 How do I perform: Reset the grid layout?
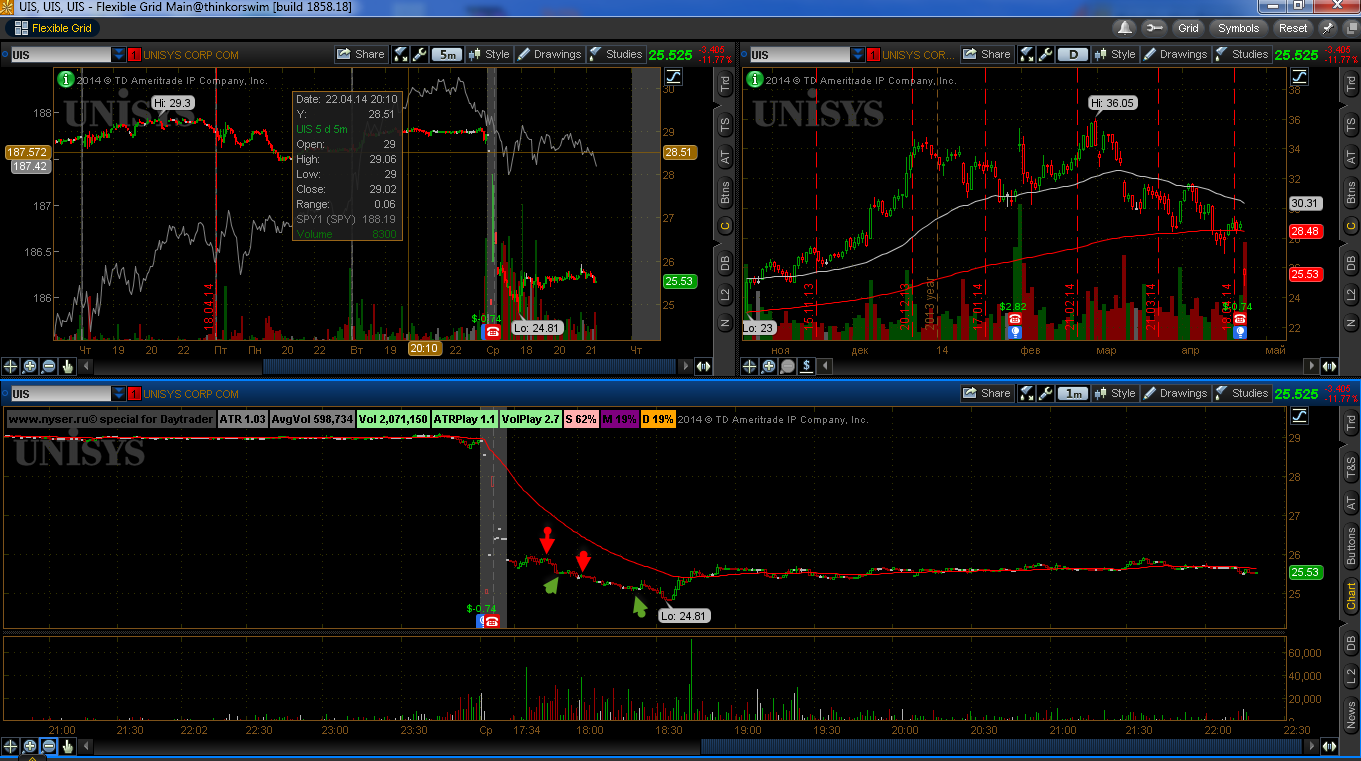coord(1293,28)
